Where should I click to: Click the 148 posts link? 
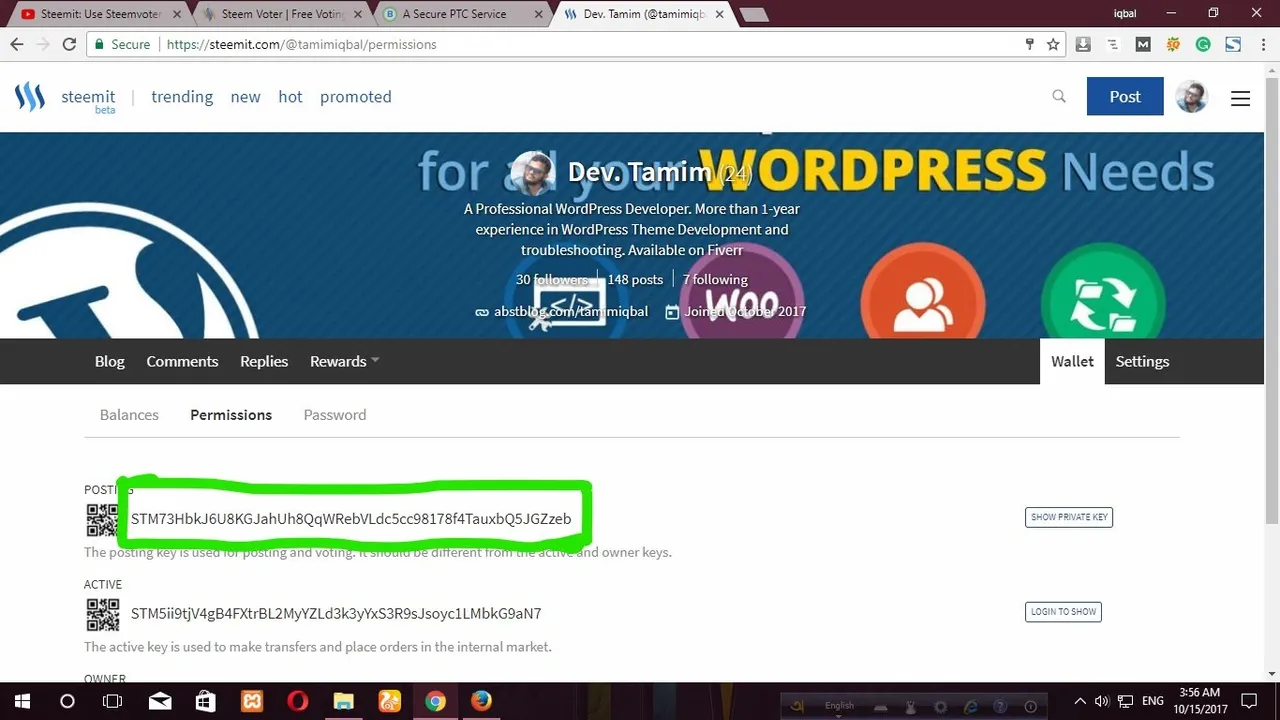pyautogui.click(x=635, y=279)
